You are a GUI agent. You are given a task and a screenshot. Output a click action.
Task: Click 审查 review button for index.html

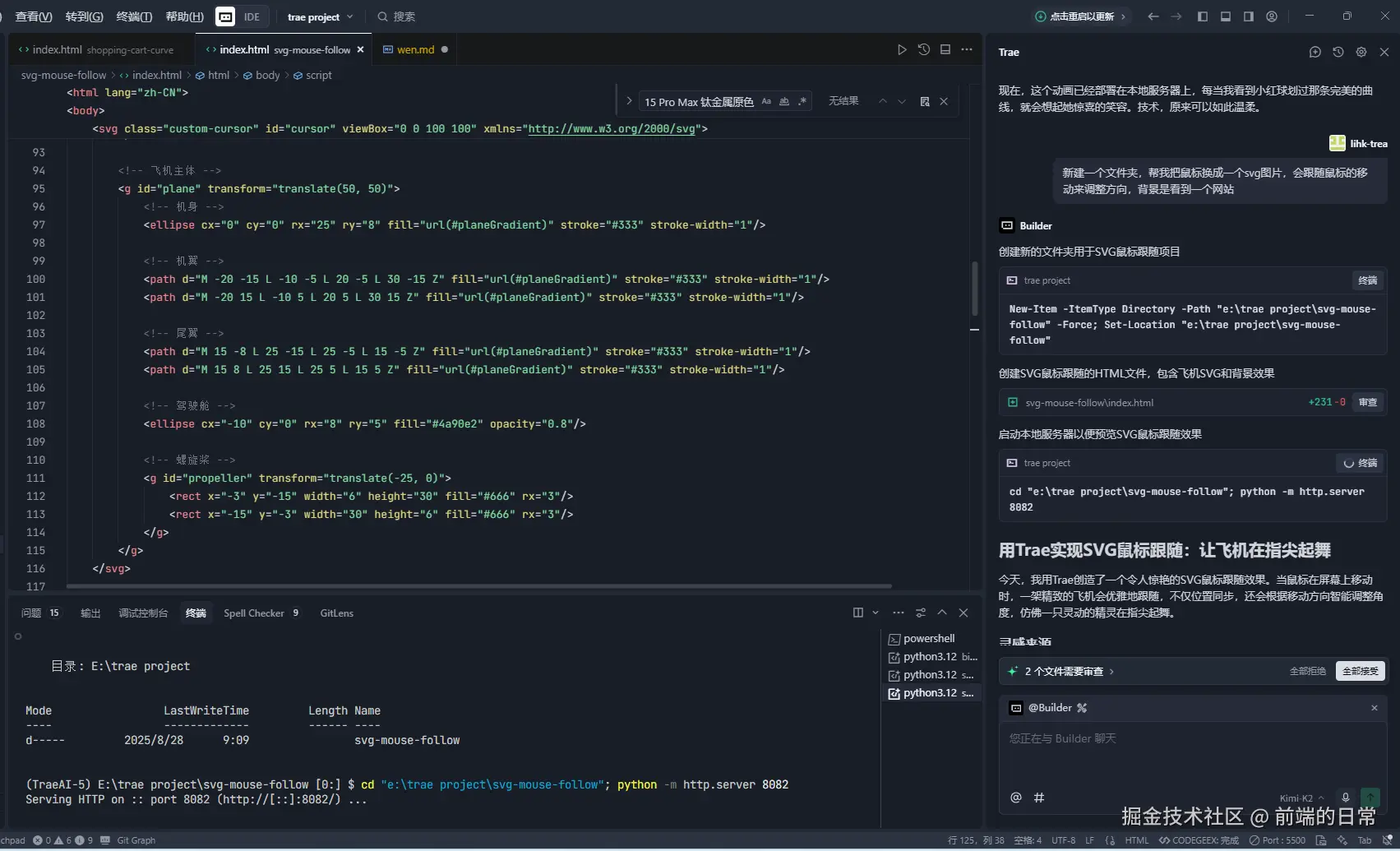click(1367, 402)
